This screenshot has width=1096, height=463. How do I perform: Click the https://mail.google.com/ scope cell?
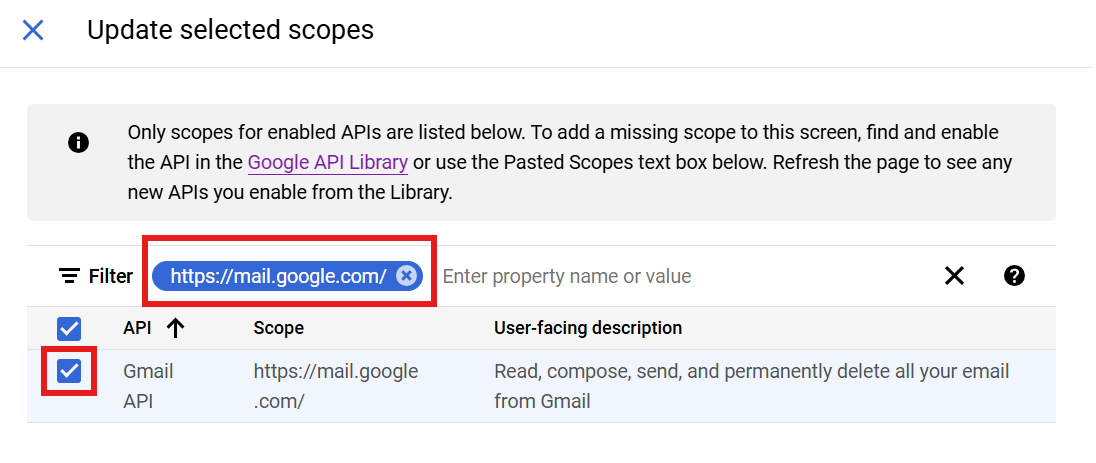pos(335,386)
